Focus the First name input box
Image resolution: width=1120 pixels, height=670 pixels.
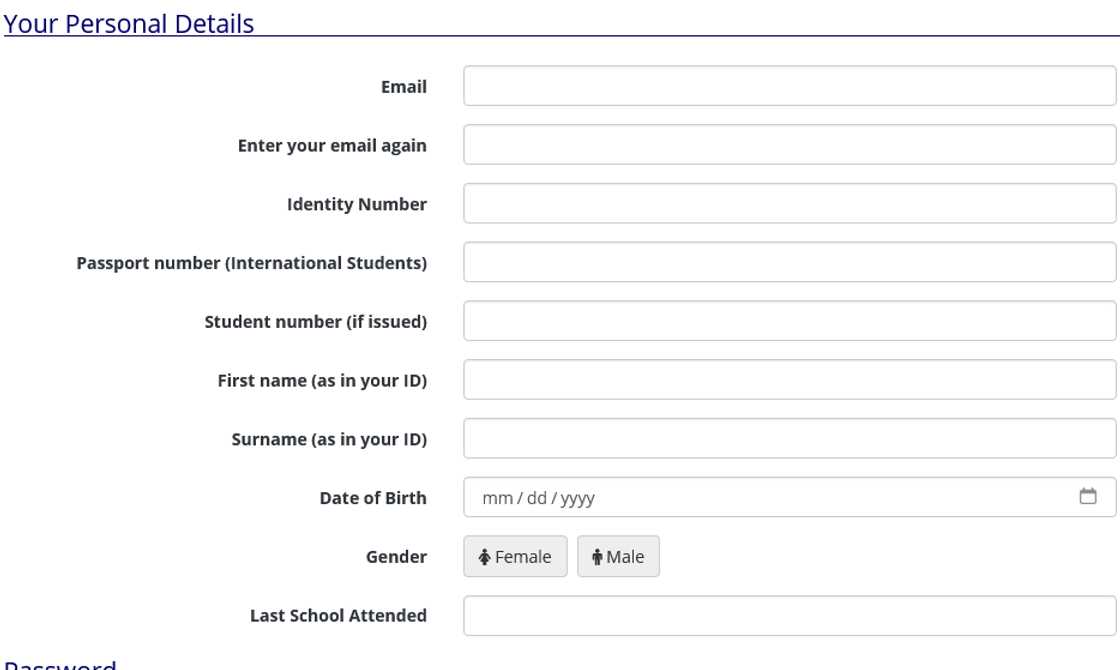(789, 380)
